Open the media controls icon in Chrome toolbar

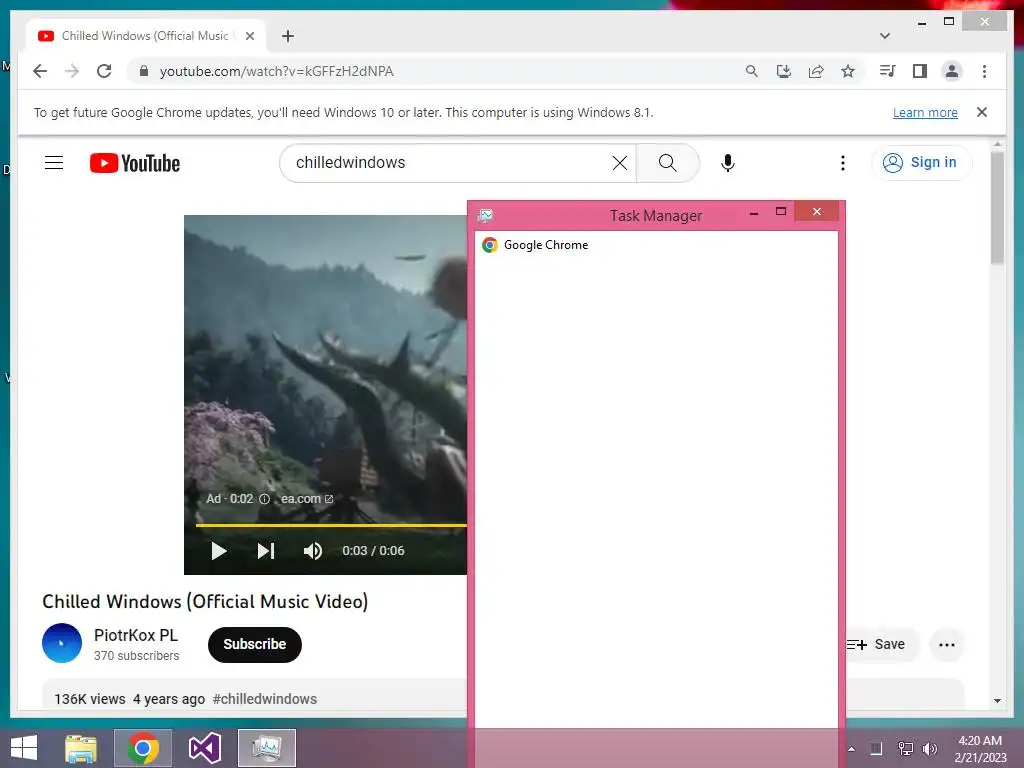[x=887, y=71]
